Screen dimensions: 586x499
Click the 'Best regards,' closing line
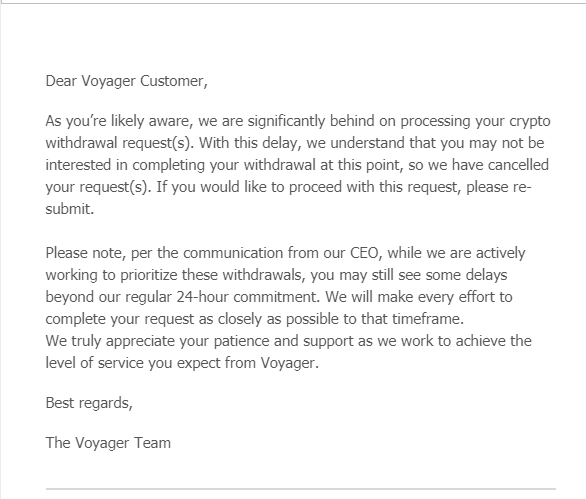point(89,403)
